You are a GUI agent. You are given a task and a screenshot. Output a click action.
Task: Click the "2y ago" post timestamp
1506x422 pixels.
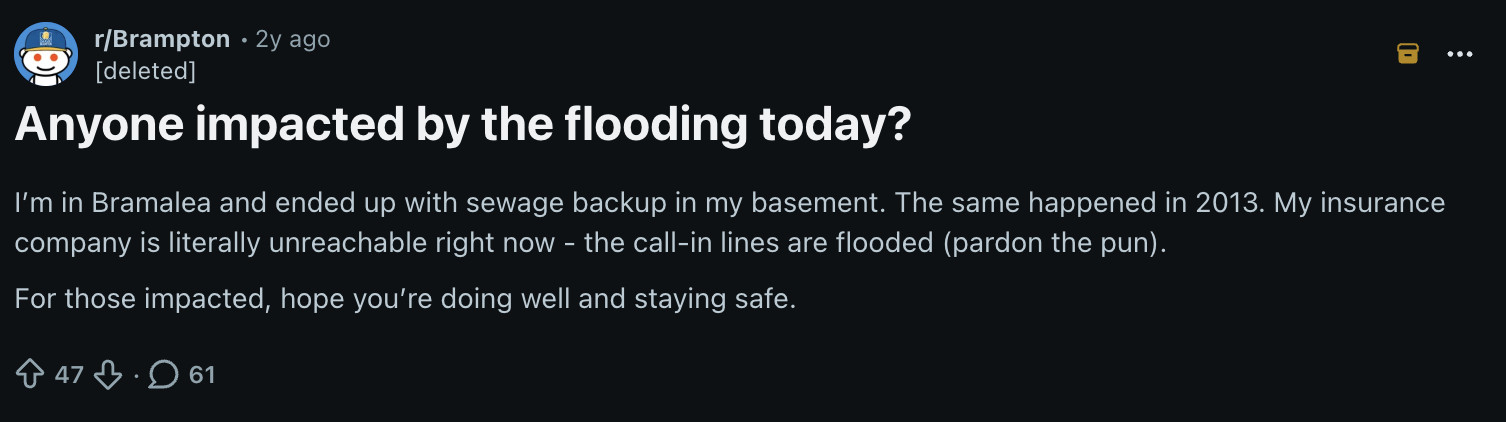(292, 39)
